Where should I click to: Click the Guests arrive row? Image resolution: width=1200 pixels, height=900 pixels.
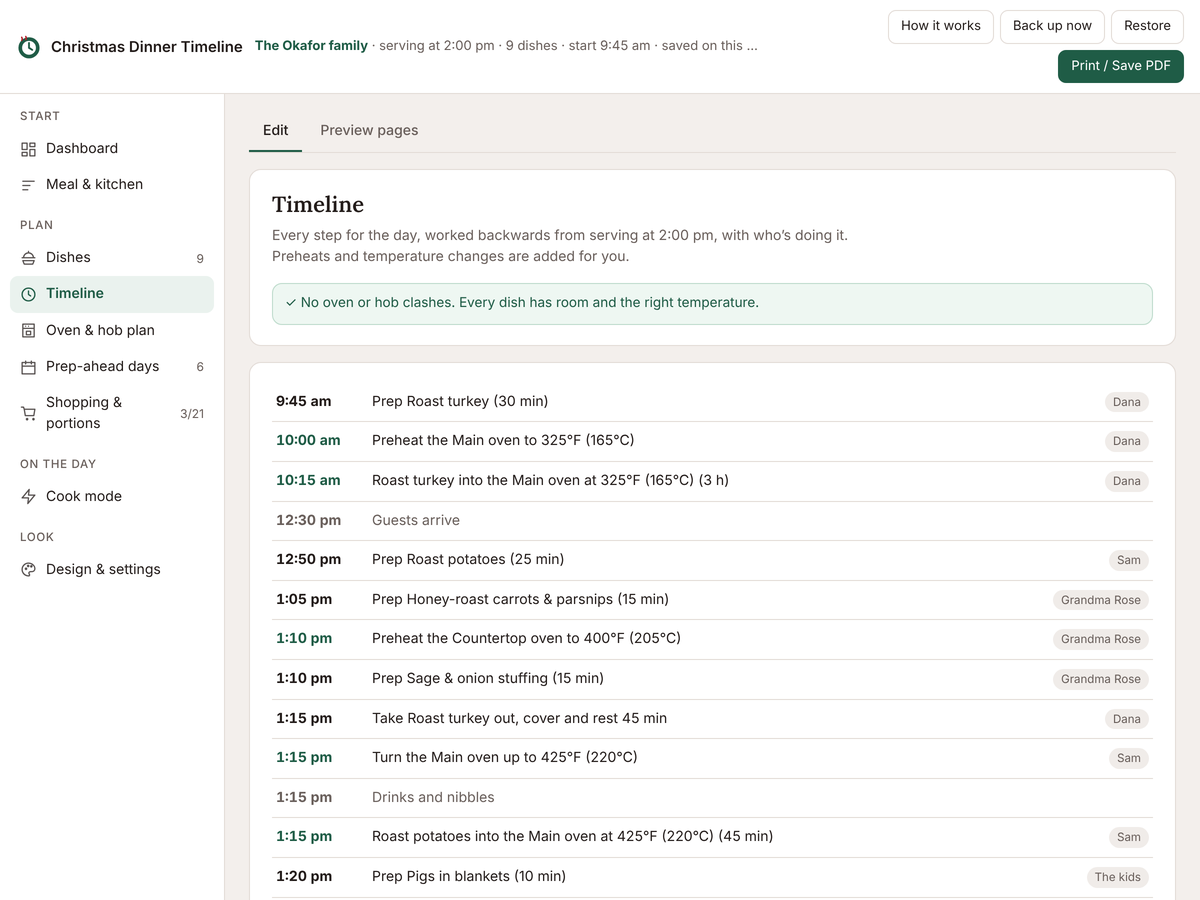pyautogui.click(x=712, y=521)
